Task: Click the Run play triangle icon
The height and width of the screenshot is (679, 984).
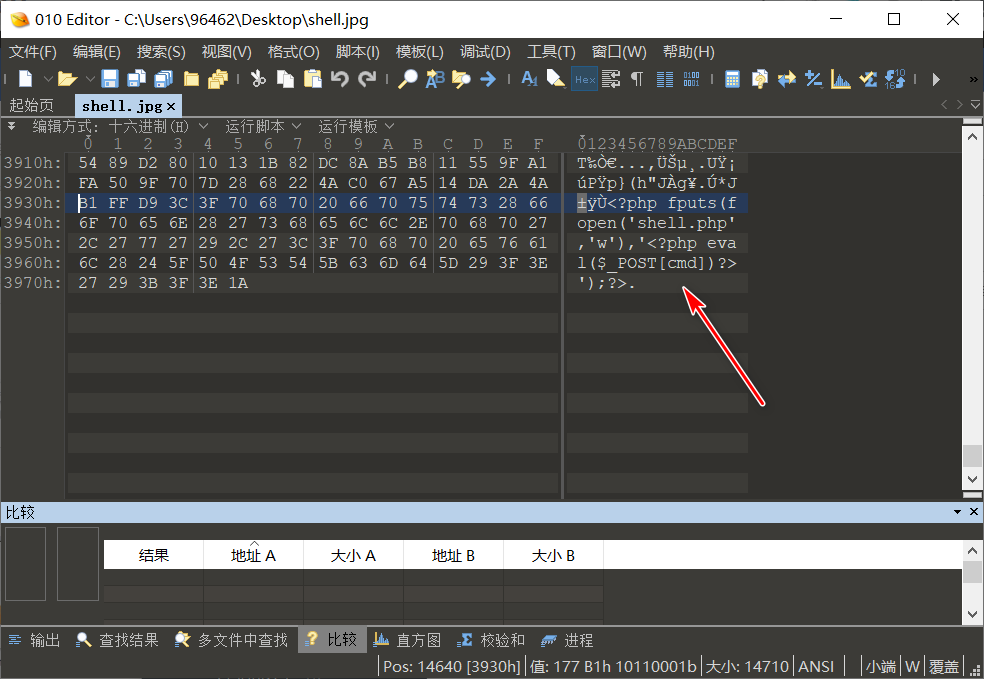Action: point(936,79)
